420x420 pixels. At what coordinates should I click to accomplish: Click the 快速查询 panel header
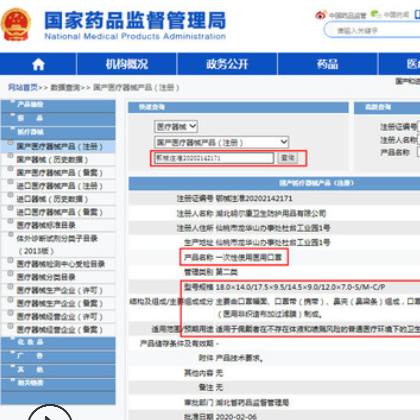coord(238,107)
